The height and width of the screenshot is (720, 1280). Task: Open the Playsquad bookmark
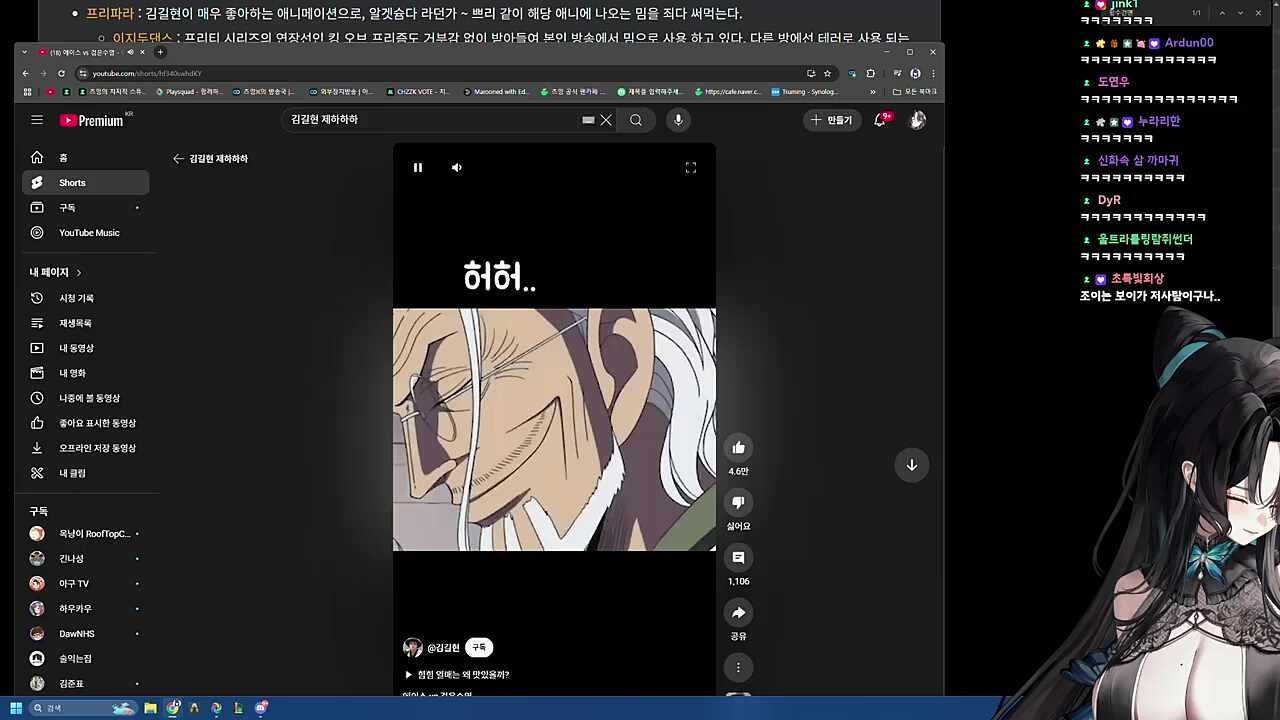(189, 92)
